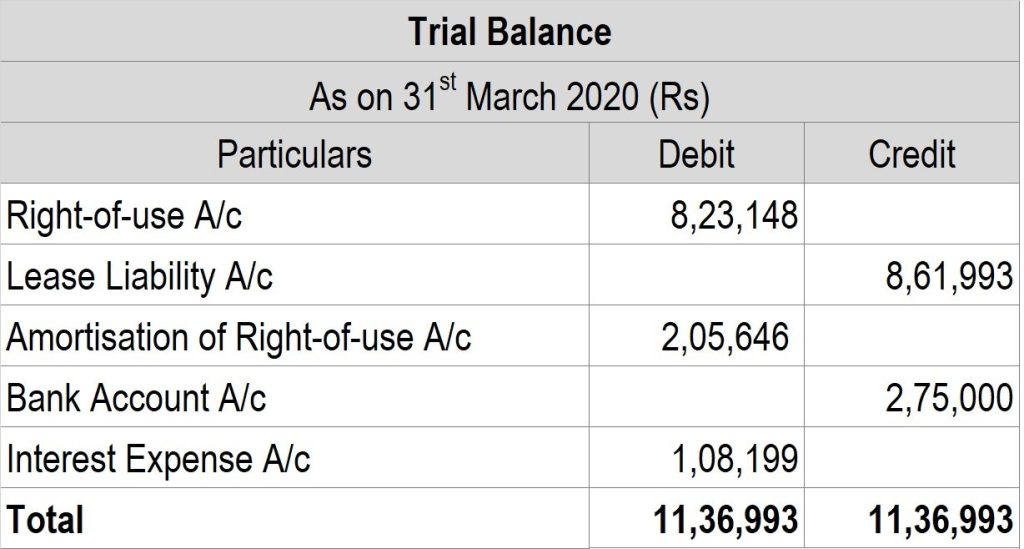The image size is (1024, 549).
Task: Select the 'As on 31st March 2020' subtitle
Action: (509, 95)
